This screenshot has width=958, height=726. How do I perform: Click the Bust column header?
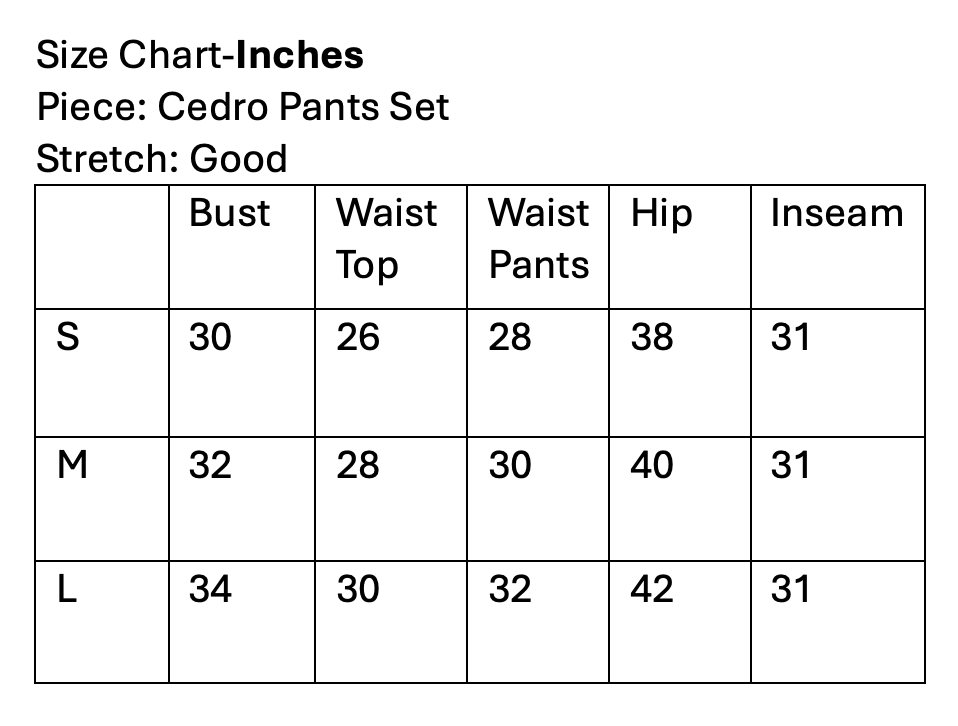coord(229,214)
